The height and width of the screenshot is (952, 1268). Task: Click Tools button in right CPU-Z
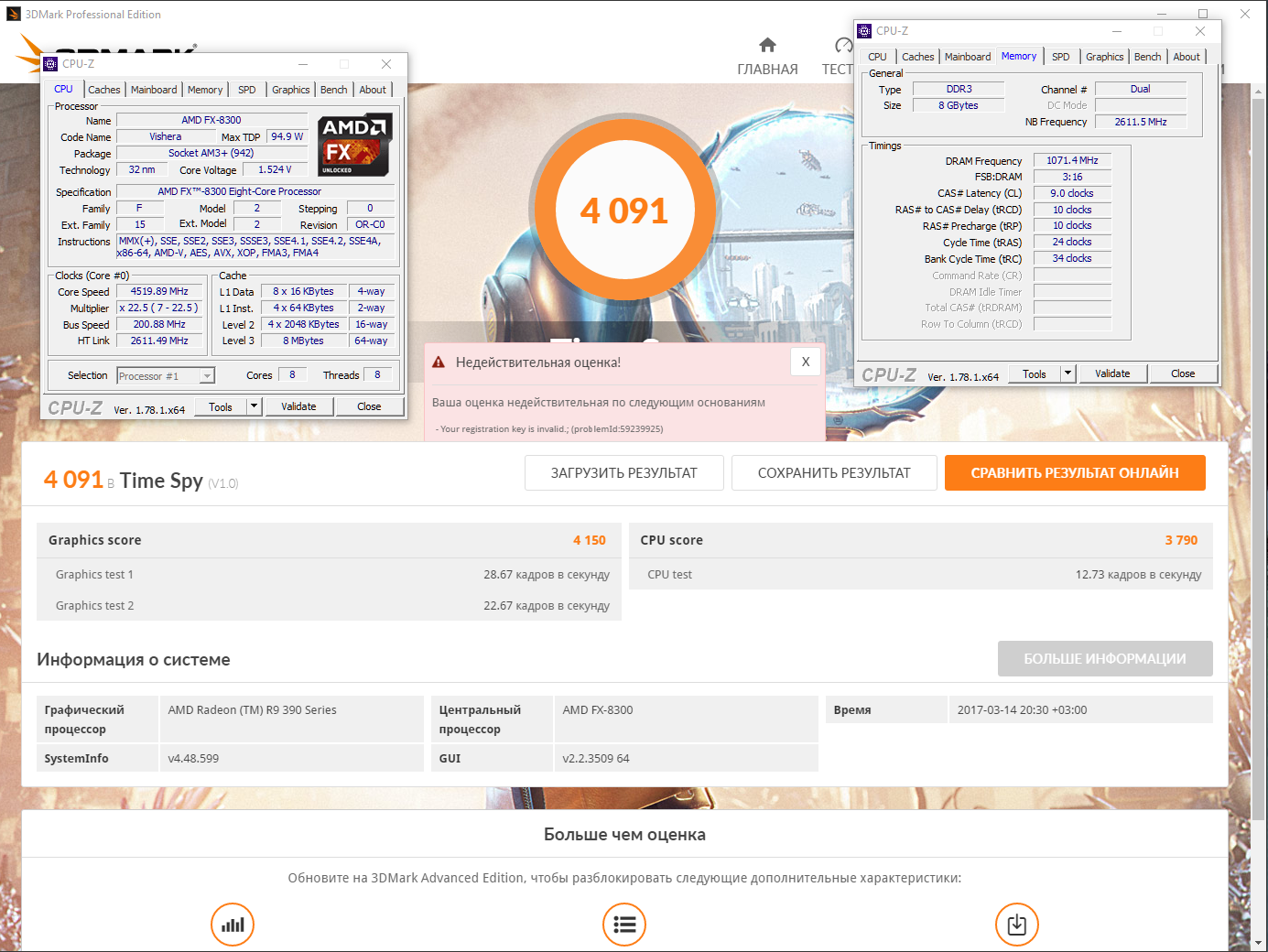(x=1035, y=373)
